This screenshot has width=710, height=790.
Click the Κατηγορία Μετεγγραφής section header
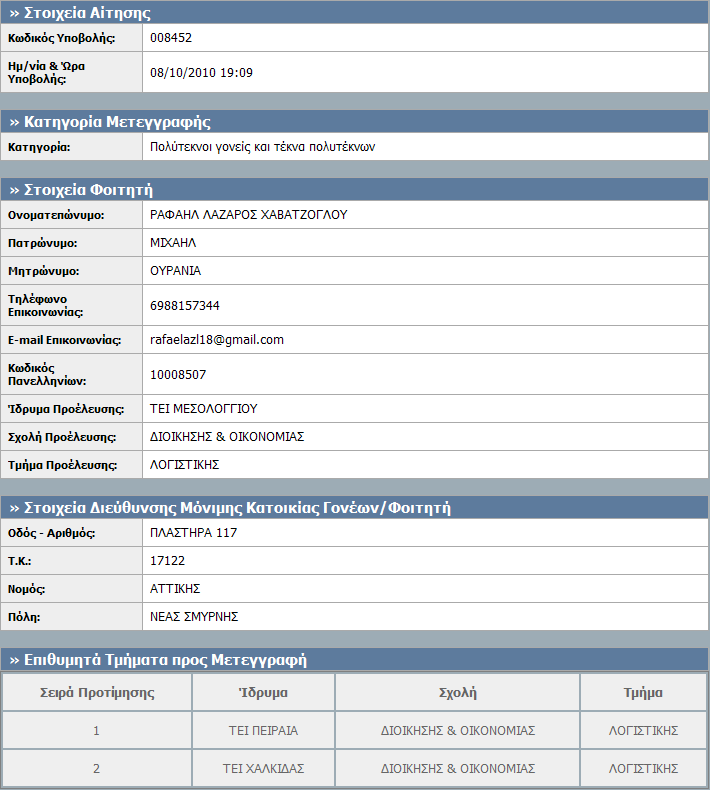click(x=354, y=122)
